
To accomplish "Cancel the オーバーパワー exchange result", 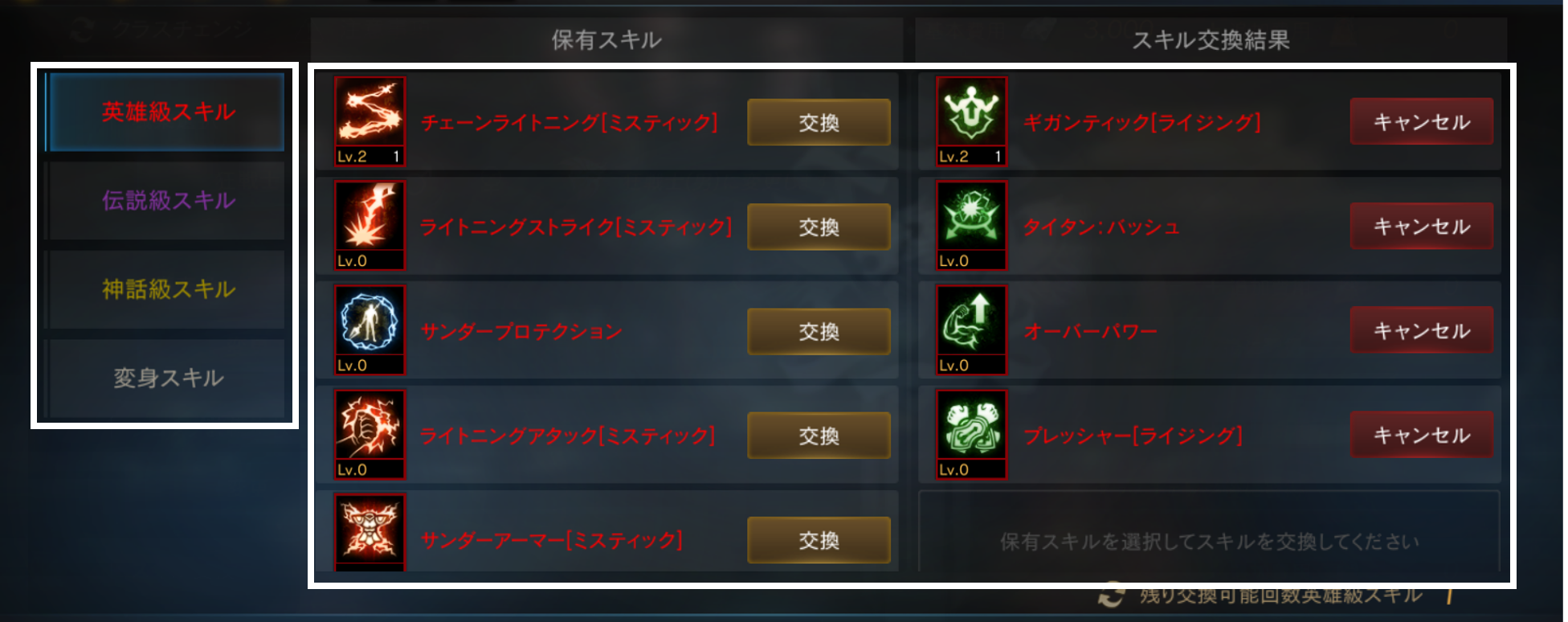I will (x=1421, y=330).
